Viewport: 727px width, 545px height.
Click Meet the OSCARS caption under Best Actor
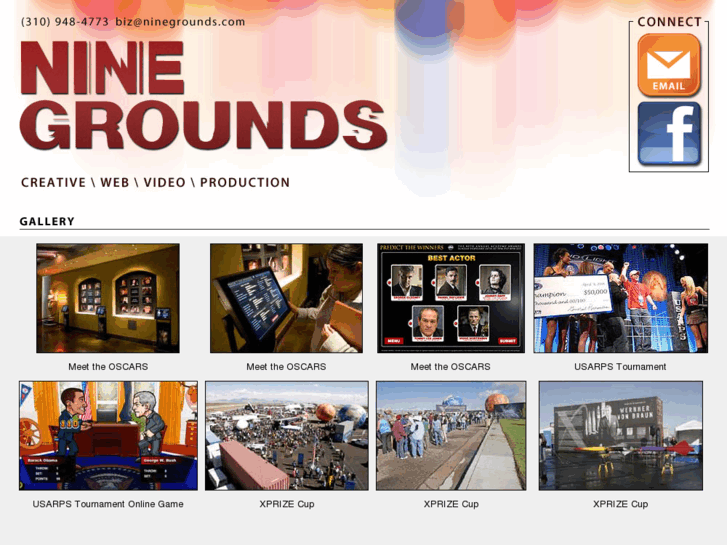[x=450, y=366]
